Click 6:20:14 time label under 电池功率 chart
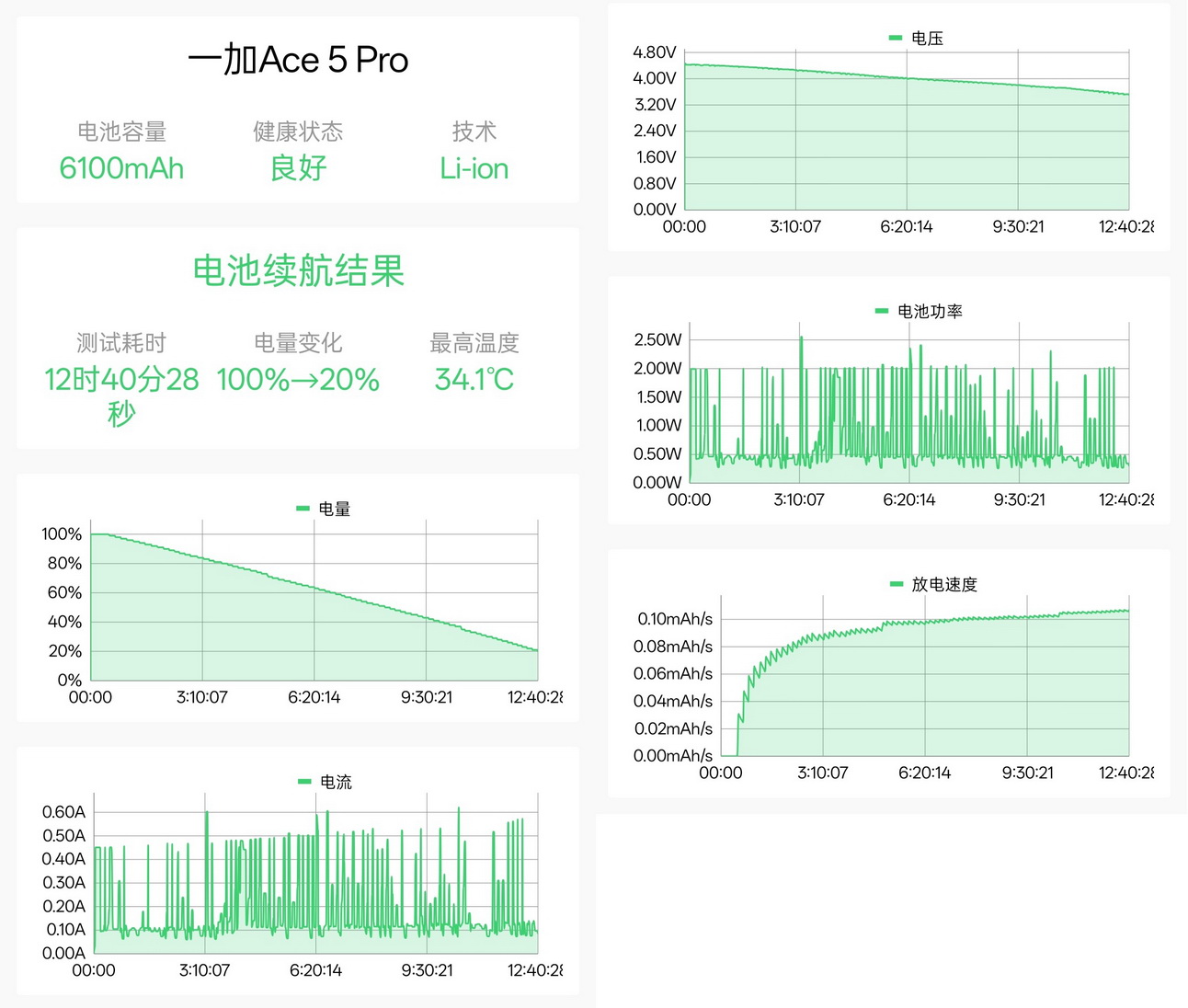This screenshot has width=1188, height=1008. (x=909, y=500)
